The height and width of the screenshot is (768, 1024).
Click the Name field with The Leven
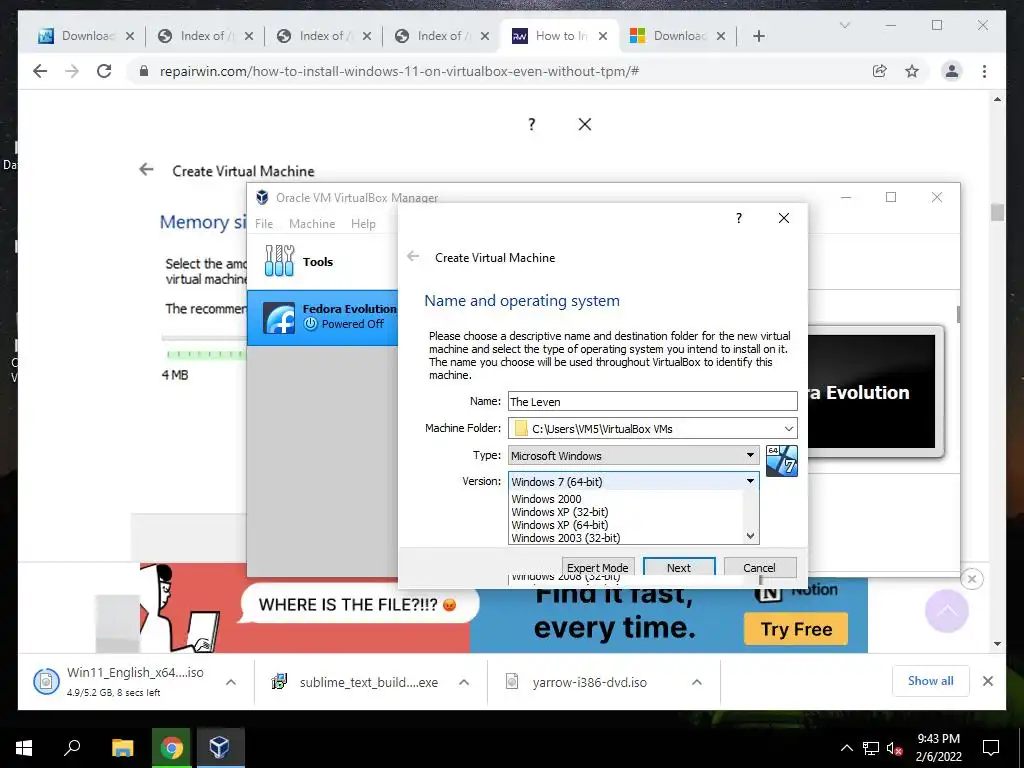coord(652,401)
